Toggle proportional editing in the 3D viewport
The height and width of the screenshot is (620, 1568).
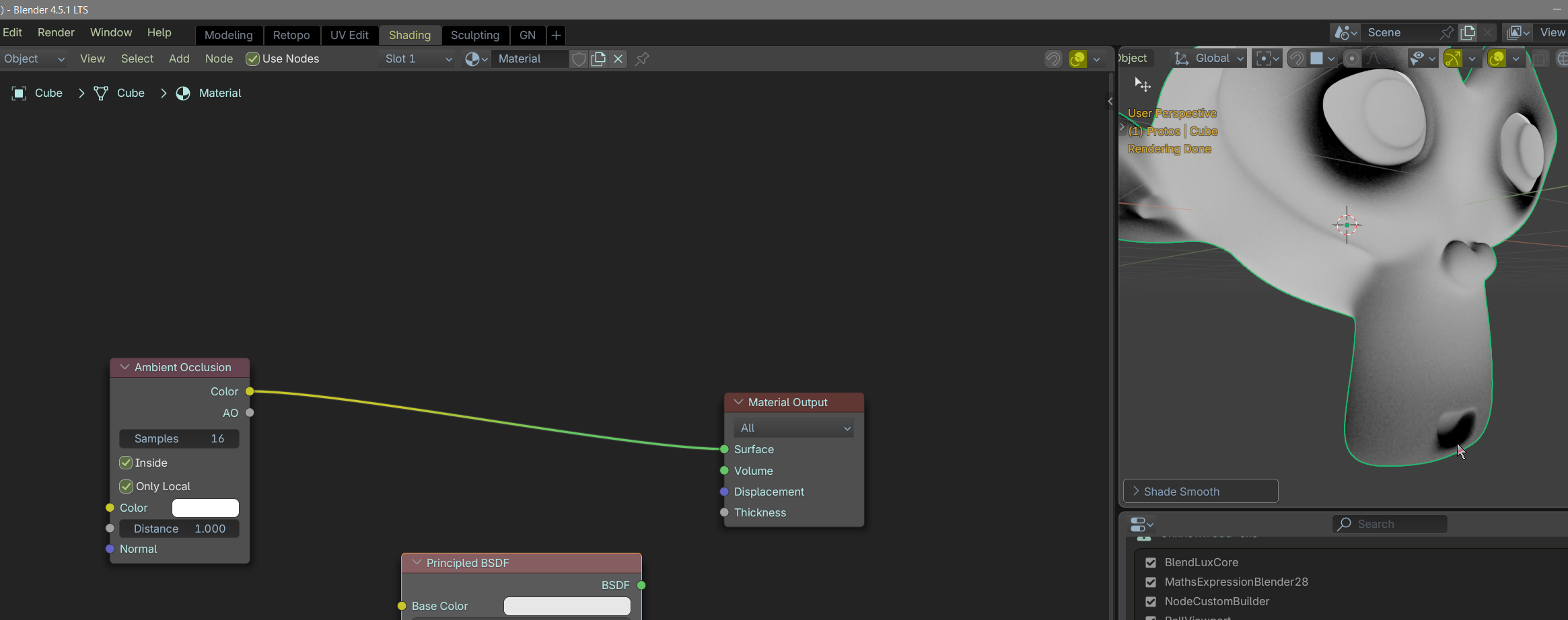click(1351, 59)
